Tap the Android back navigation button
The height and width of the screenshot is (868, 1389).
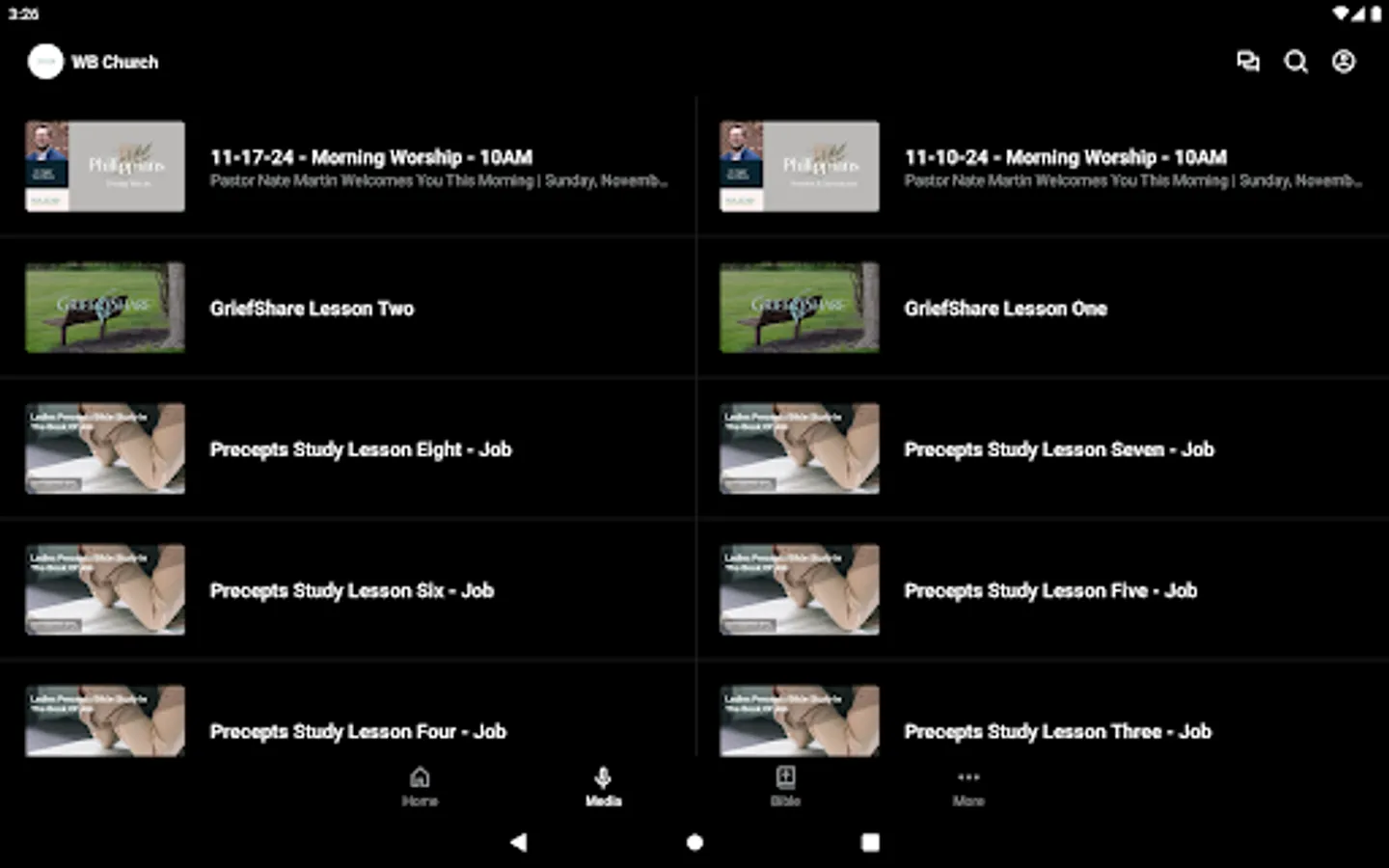pyautogui.click(x=519, y=842)
